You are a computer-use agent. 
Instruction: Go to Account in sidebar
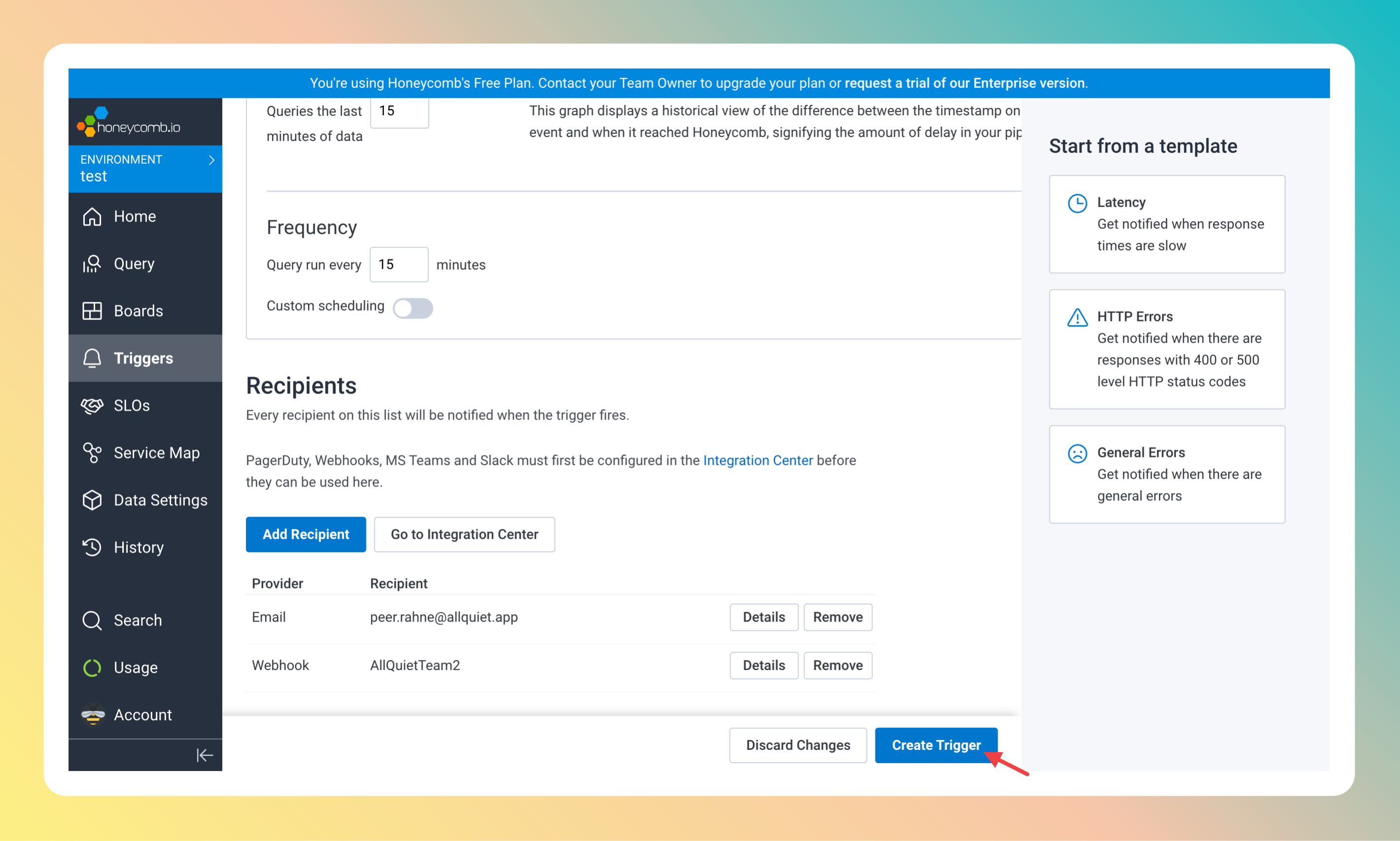[x=143, y=715]
